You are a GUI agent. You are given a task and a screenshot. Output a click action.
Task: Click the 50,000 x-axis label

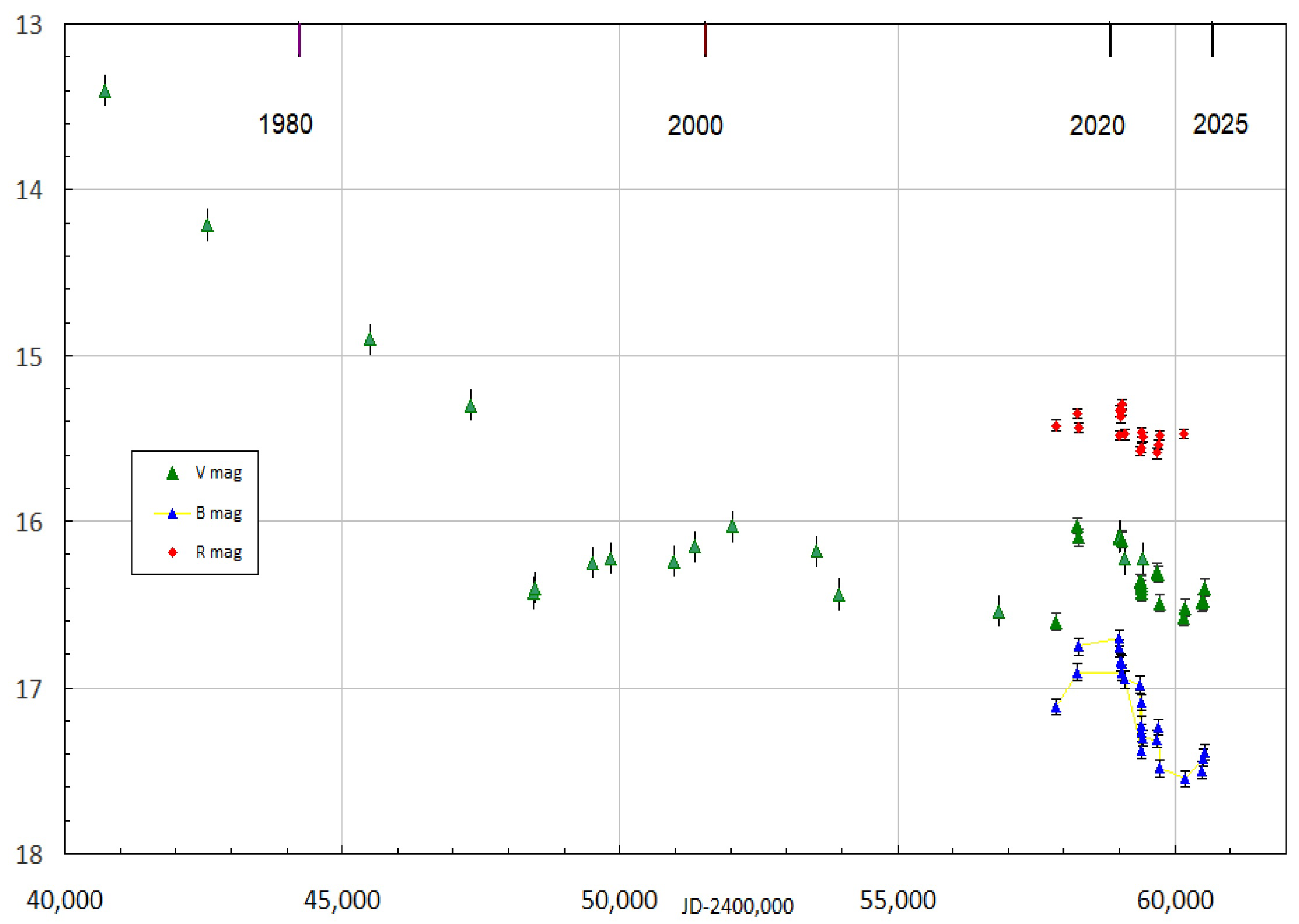(619, 901)
